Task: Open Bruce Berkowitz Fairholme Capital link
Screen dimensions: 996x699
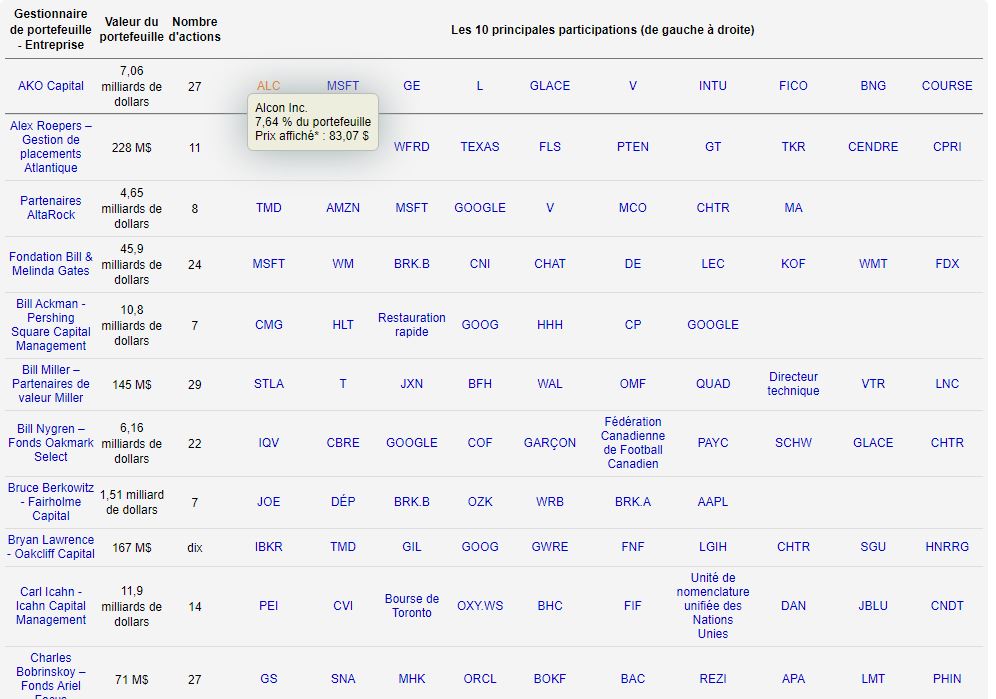Action: [50, 502]
